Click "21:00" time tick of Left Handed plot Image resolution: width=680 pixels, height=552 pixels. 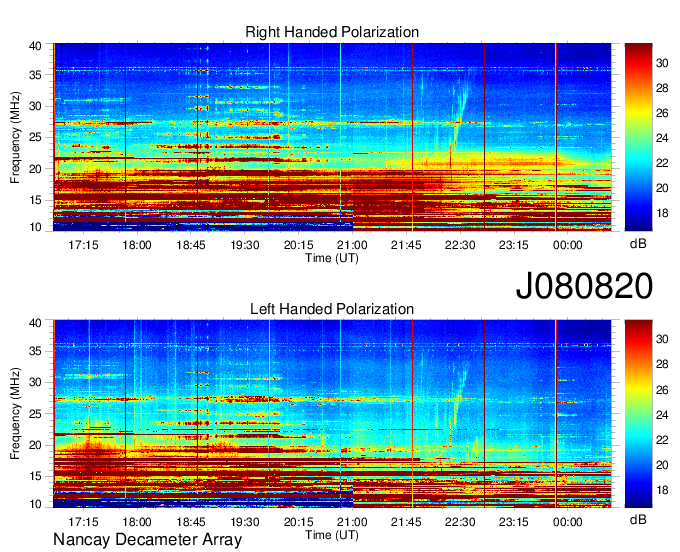352,522
